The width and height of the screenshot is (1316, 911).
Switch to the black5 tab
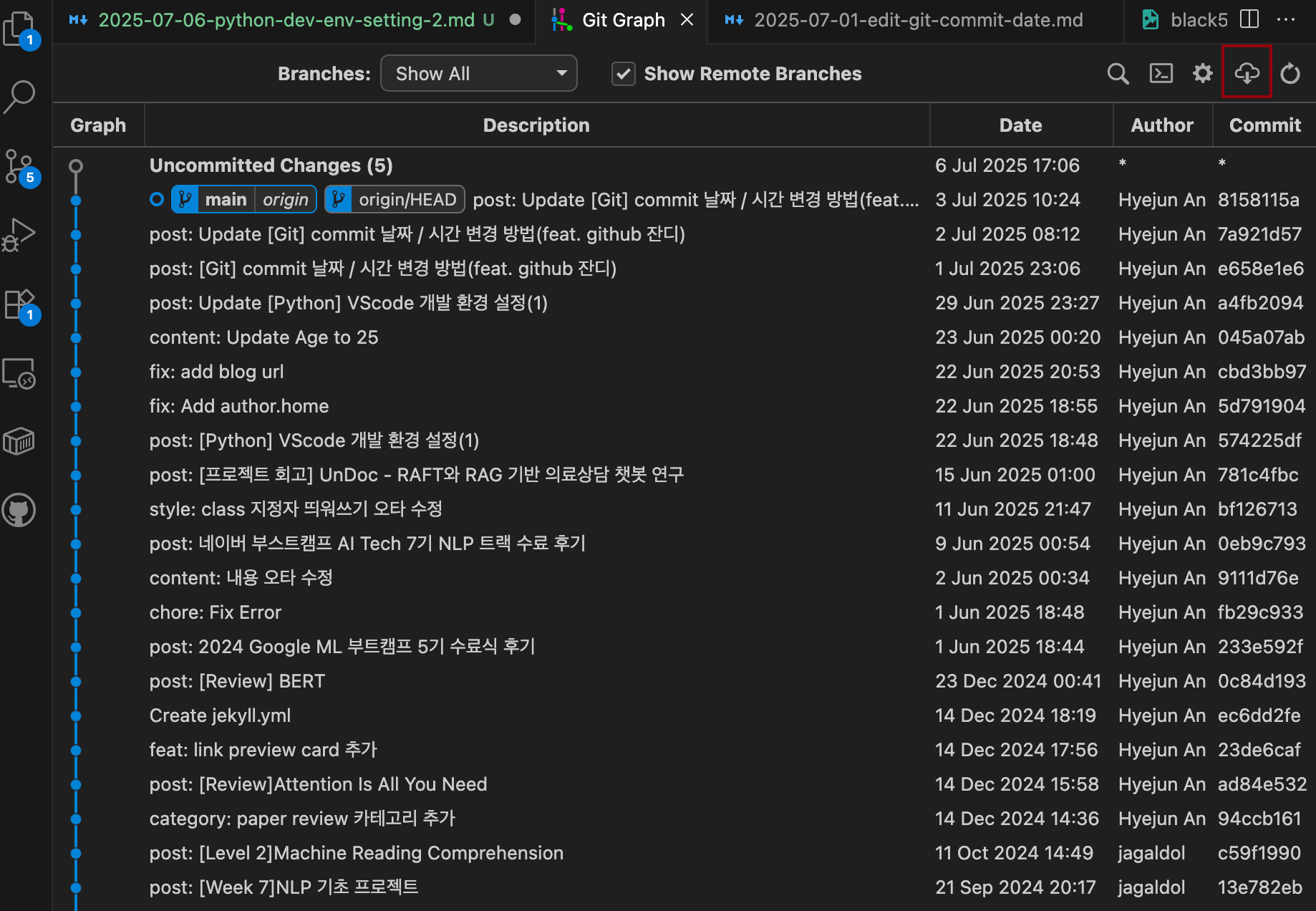(1184, 20)
